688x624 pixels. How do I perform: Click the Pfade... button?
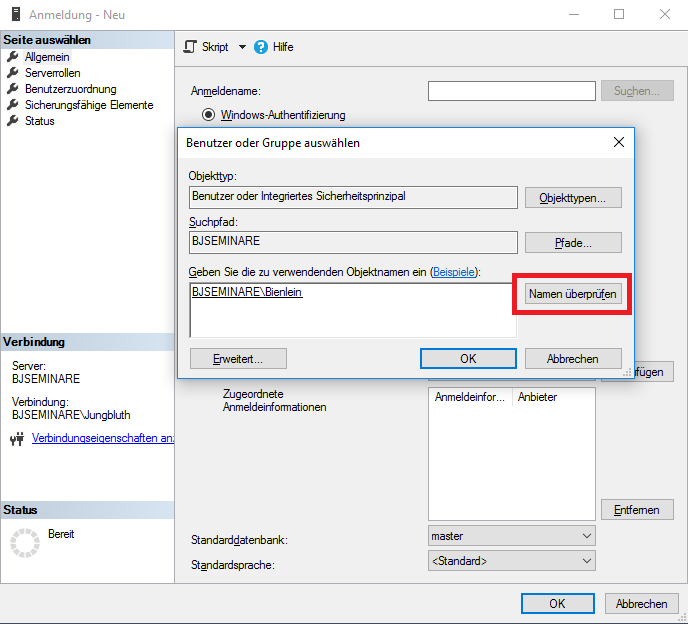point(573,243)
